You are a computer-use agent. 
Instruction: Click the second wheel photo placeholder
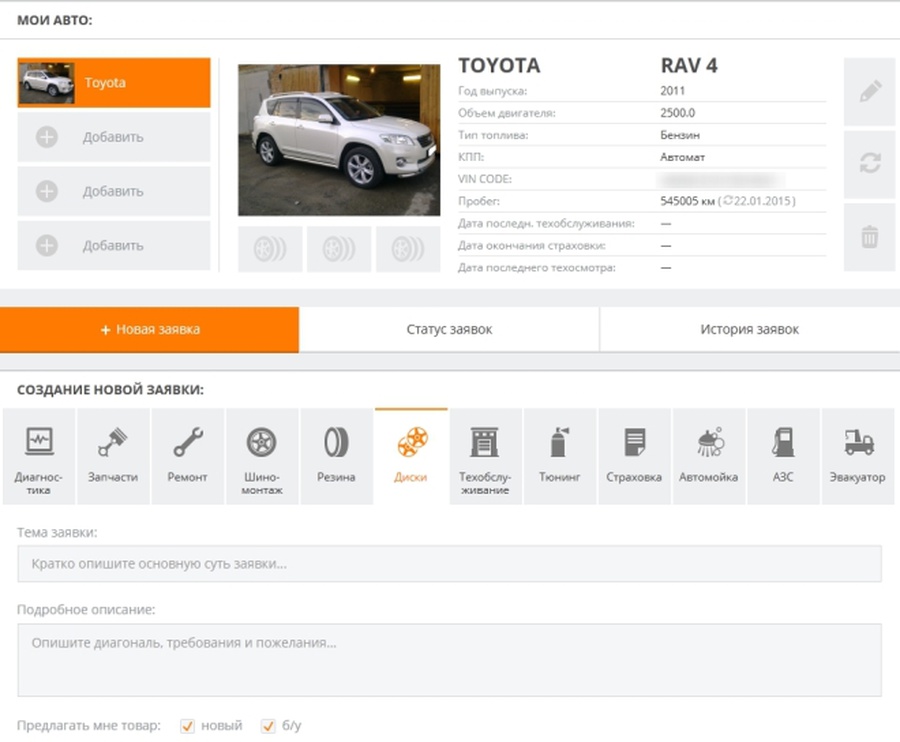(x=339, y=249)
